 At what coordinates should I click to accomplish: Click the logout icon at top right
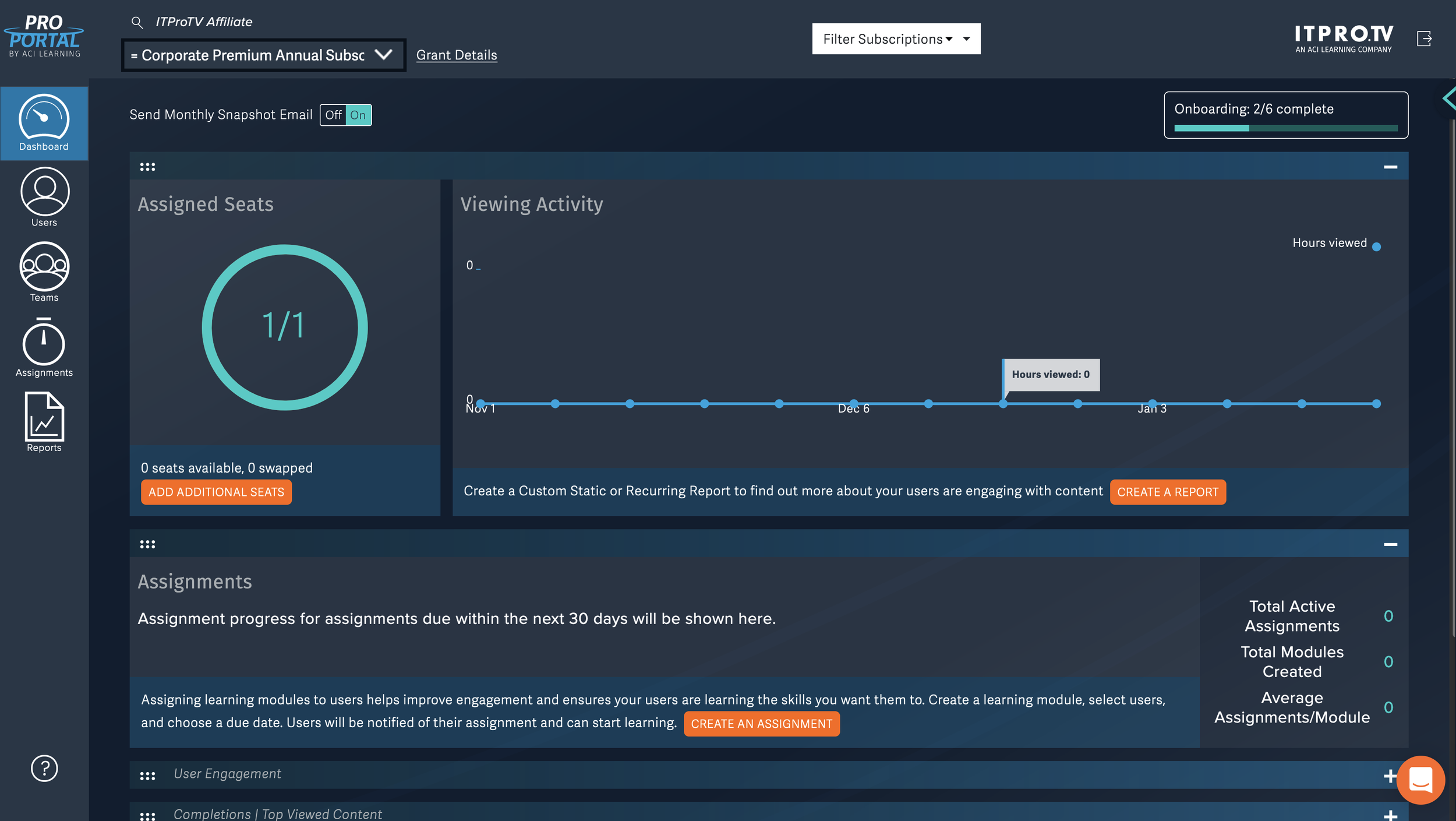coord(1424,38)
